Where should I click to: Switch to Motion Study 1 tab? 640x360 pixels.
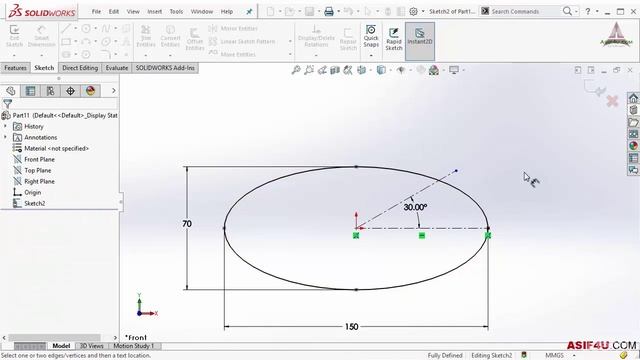[x=134, y=346]
